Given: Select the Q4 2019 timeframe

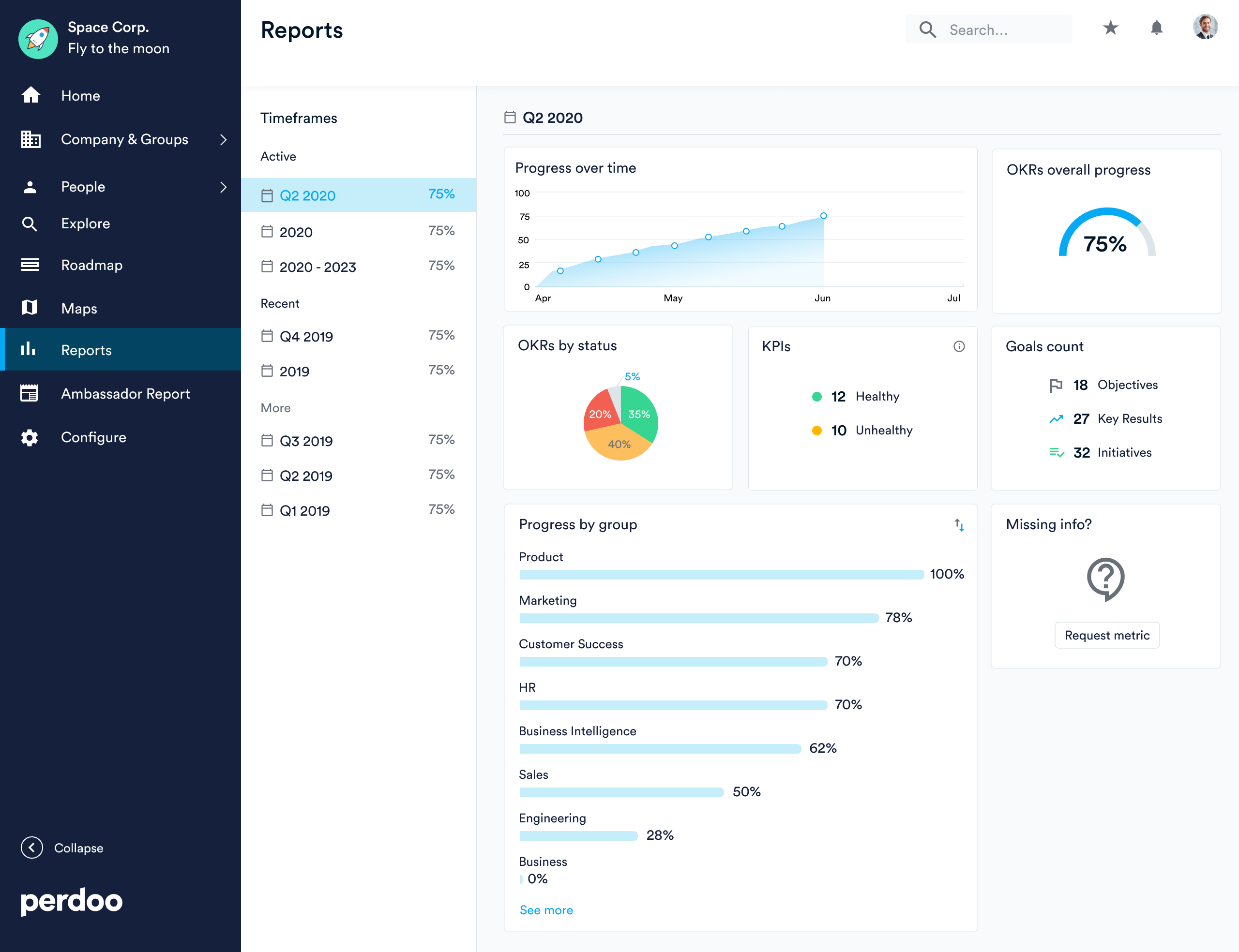Looking at the screenshot, I should [306, 337].
